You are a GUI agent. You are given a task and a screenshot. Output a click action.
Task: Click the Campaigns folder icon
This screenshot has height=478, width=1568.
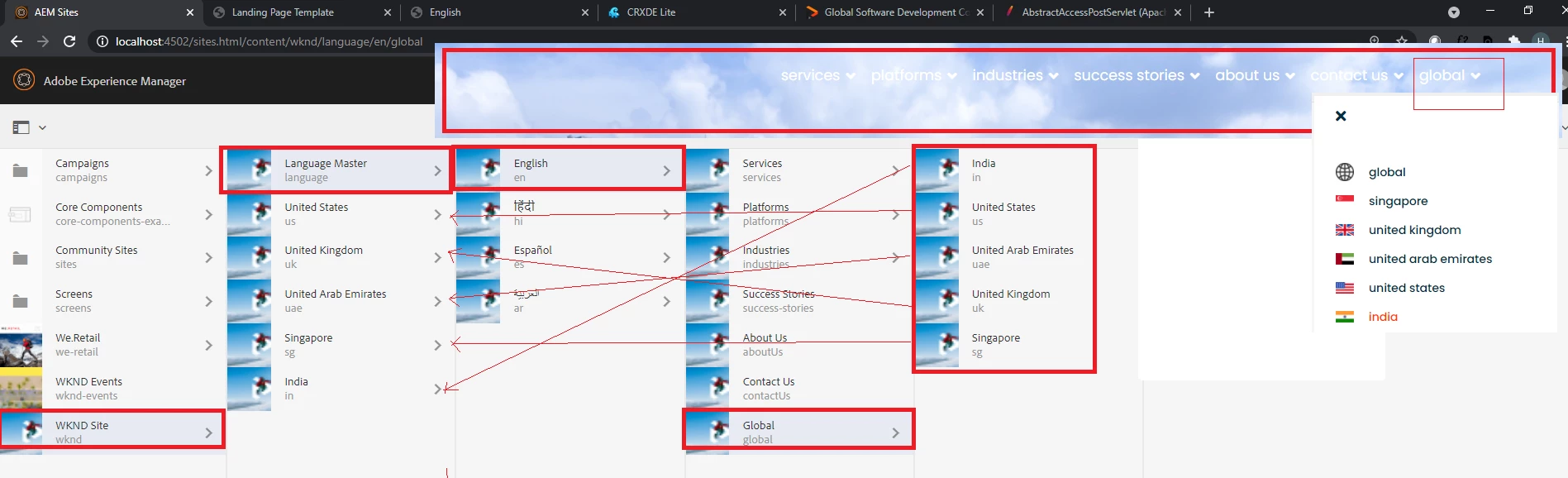(x=21, y=170)
